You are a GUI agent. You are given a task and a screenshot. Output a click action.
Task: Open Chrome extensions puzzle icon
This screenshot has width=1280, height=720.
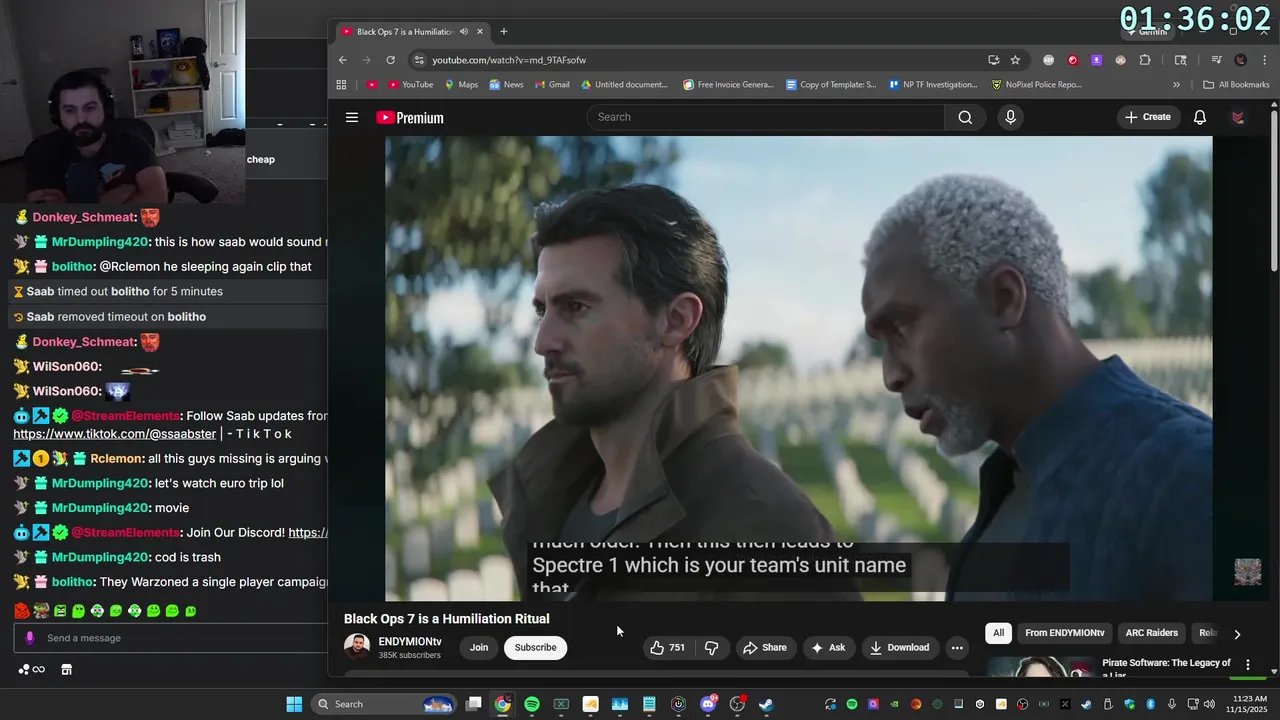[1145, 60]
